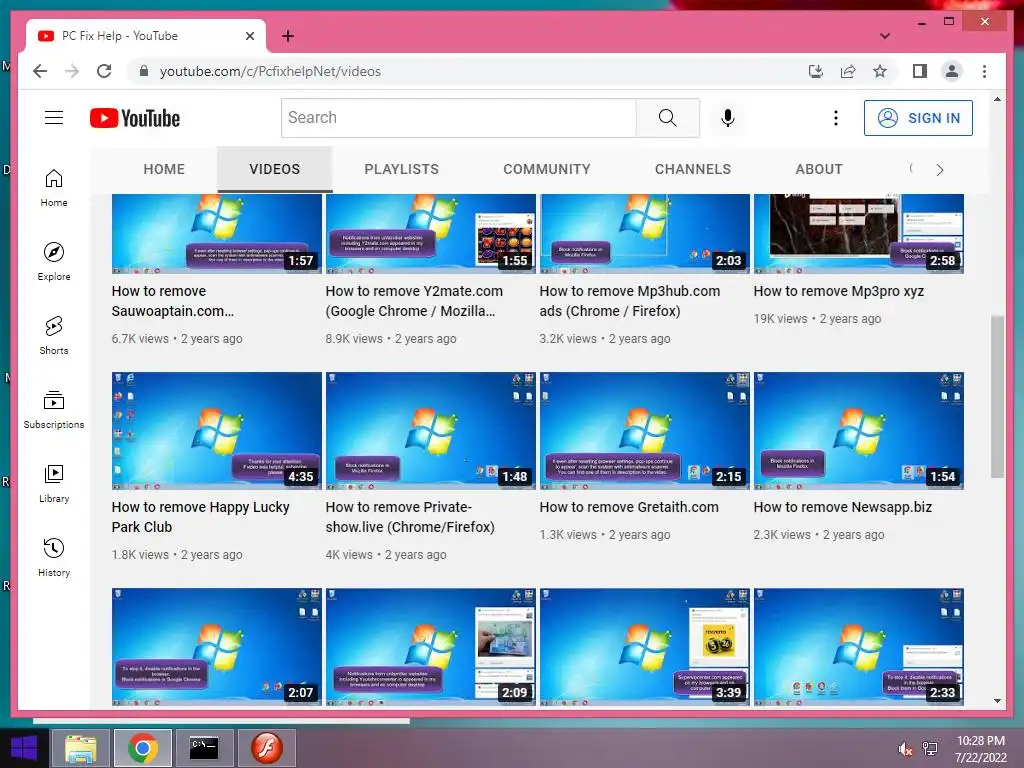Share this page via share icon
Screen dimensions: 1024x768
click(848, 71)
